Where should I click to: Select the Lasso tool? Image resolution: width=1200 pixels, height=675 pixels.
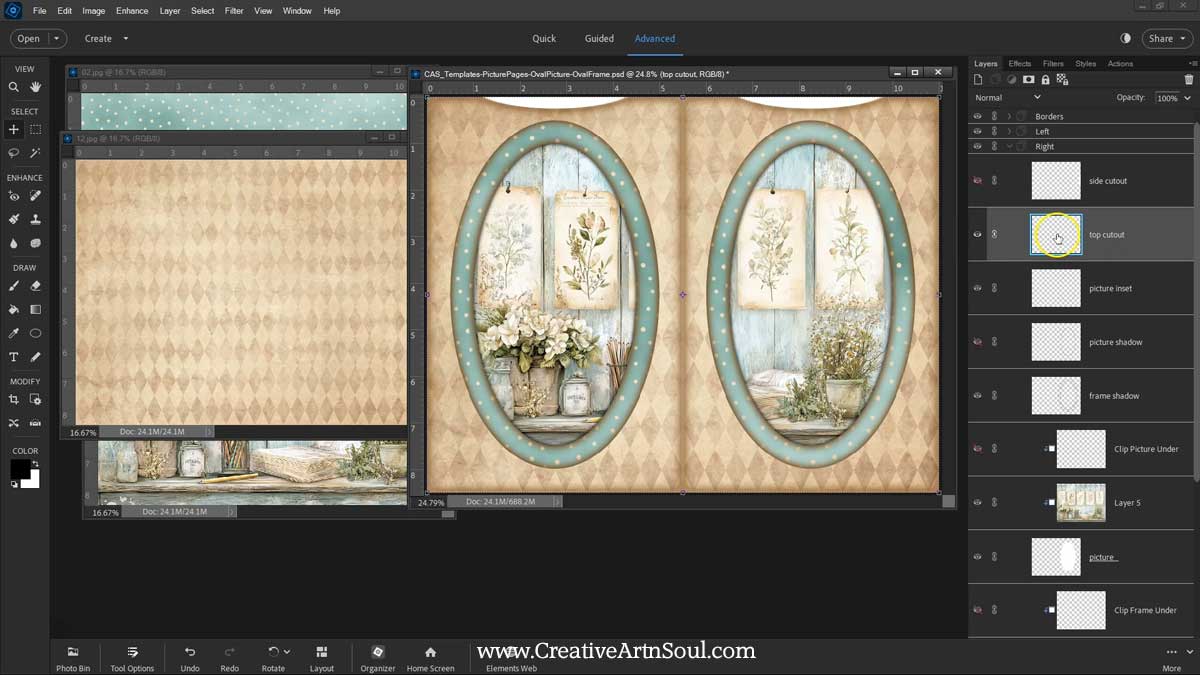click(14, 153)
